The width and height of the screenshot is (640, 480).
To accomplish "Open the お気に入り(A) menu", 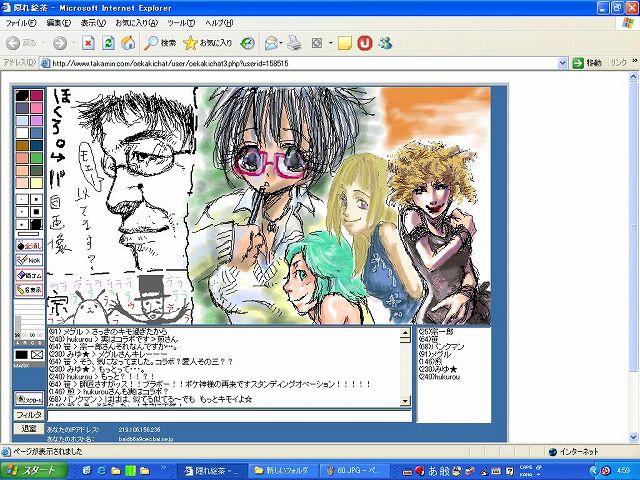I will pyautogui.click(x=136, y=23).
